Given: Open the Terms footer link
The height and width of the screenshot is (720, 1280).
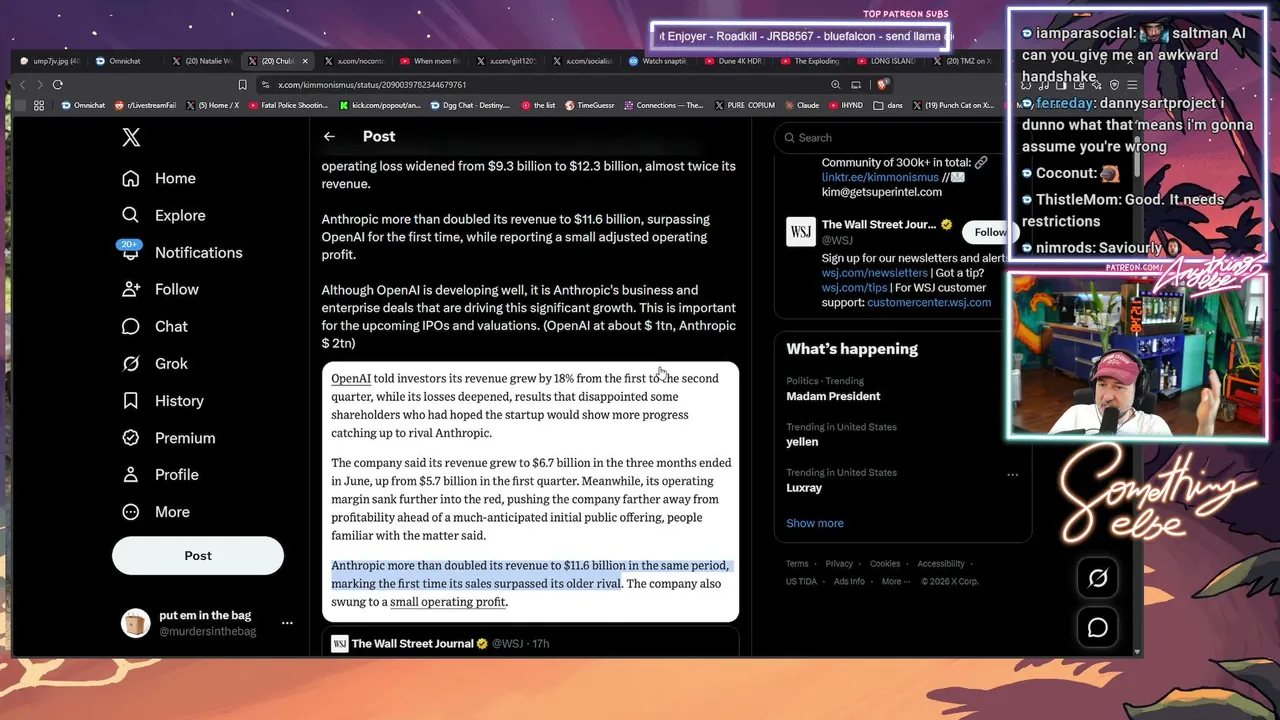Looking at the screenshot, I should (x=797, y=564).
